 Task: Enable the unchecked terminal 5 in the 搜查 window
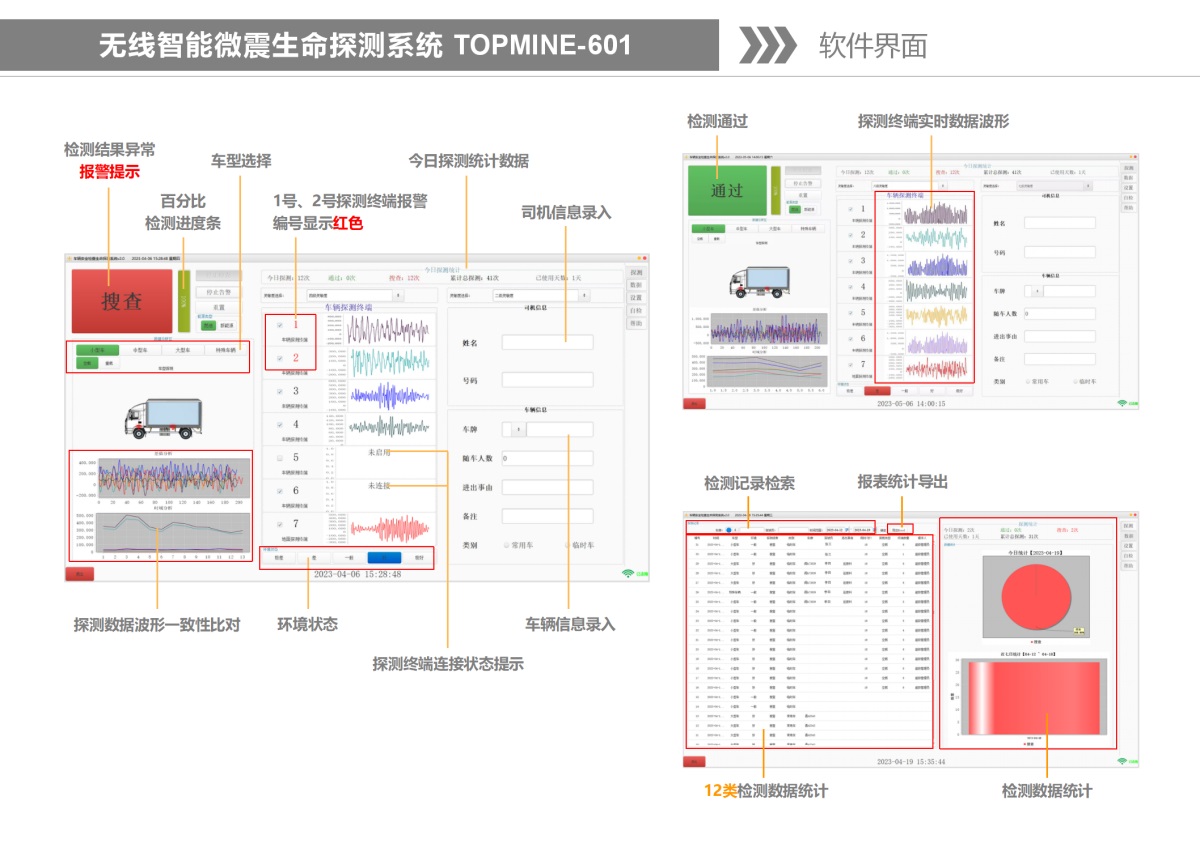coord(280,458)
